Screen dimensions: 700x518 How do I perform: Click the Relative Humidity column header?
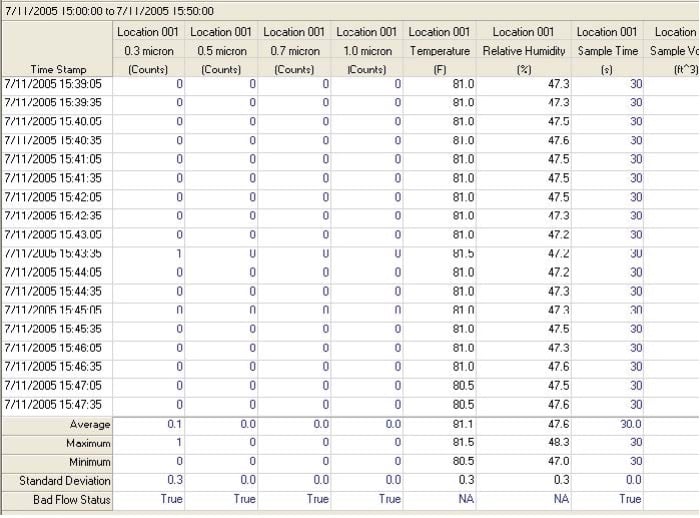coord(524,50)
